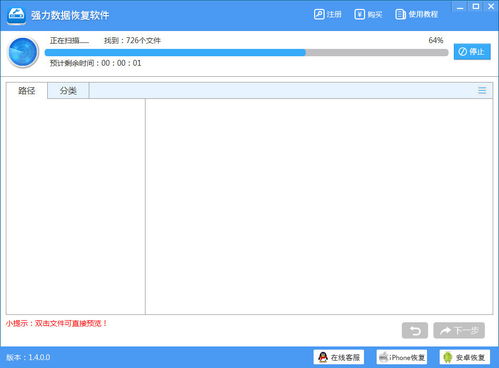Minimize the recovery software window

[x=460, y=6]
